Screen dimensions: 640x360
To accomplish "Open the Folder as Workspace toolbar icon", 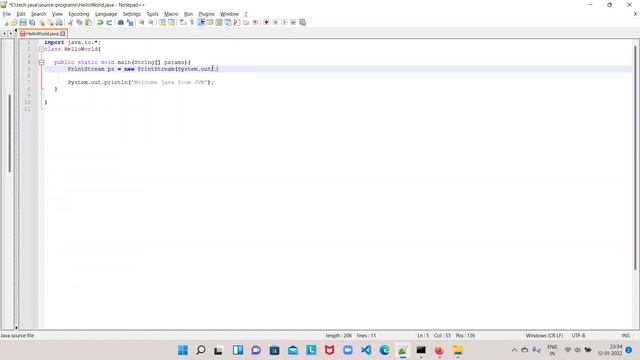I will point(246,22).
